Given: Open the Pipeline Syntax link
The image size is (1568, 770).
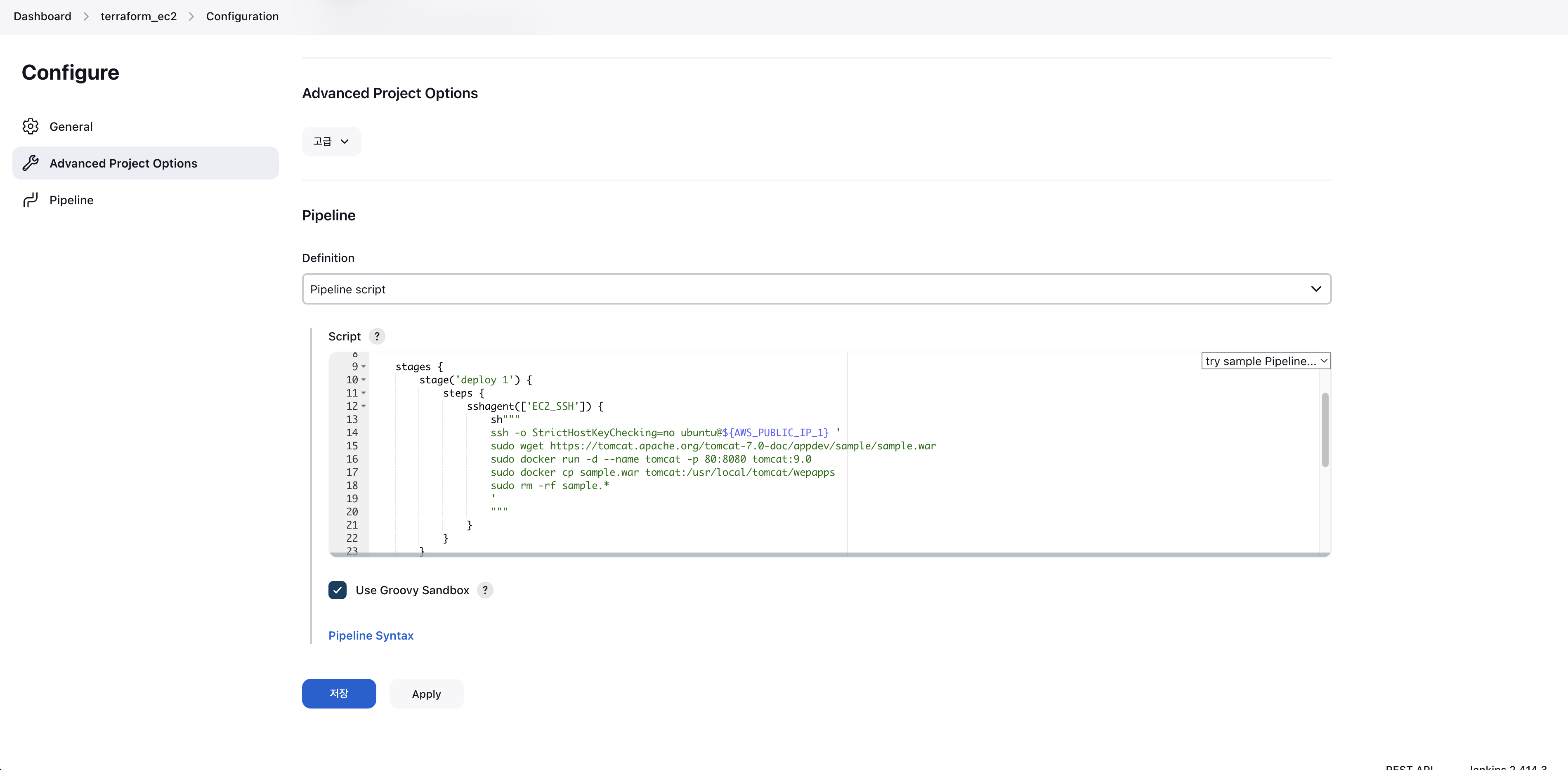Looking at the screenshot, I should click(371, 635).
